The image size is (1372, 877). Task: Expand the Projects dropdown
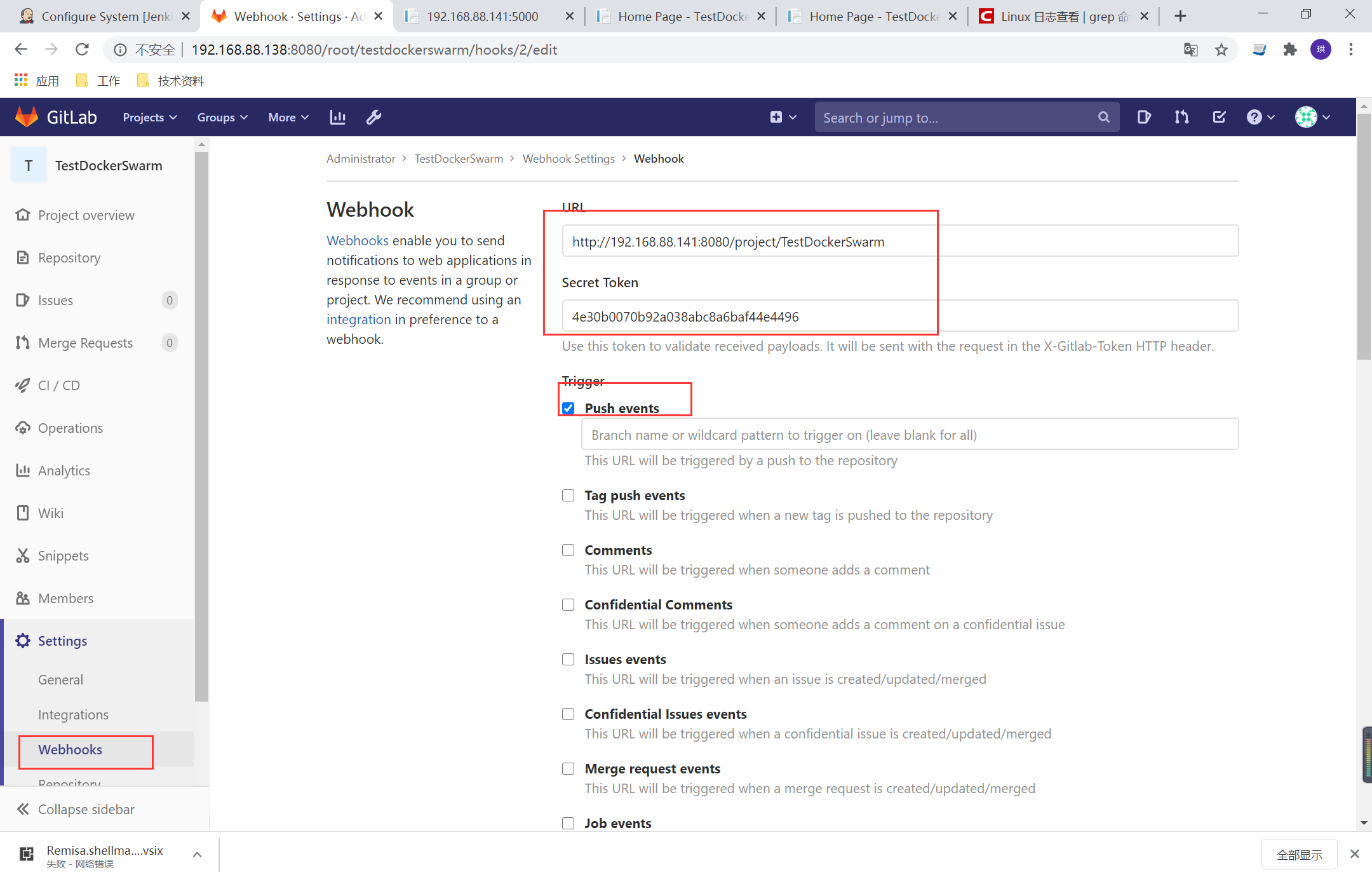point(150,117)
